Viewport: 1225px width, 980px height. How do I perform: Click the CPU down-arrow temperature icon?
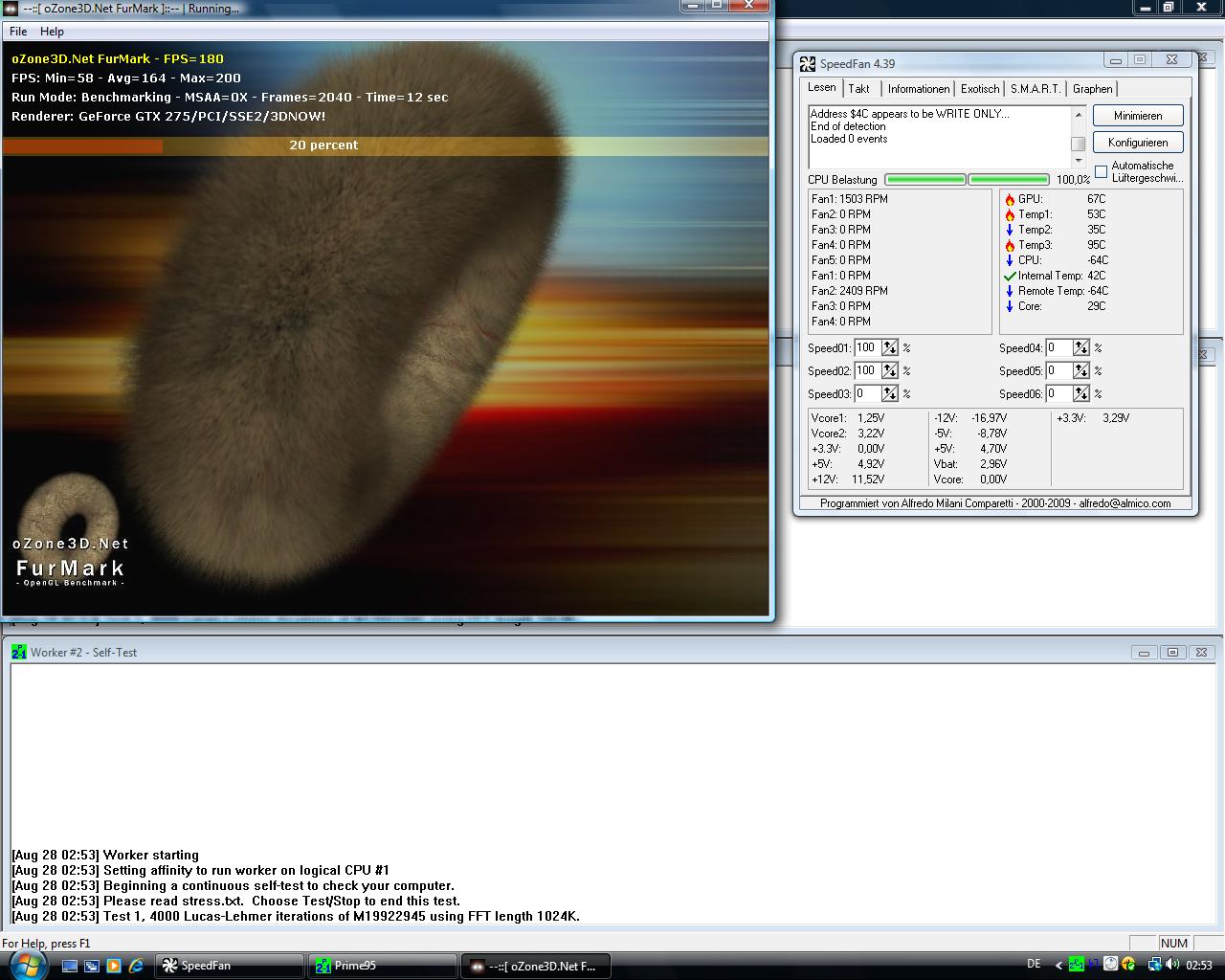point(1010,260)
